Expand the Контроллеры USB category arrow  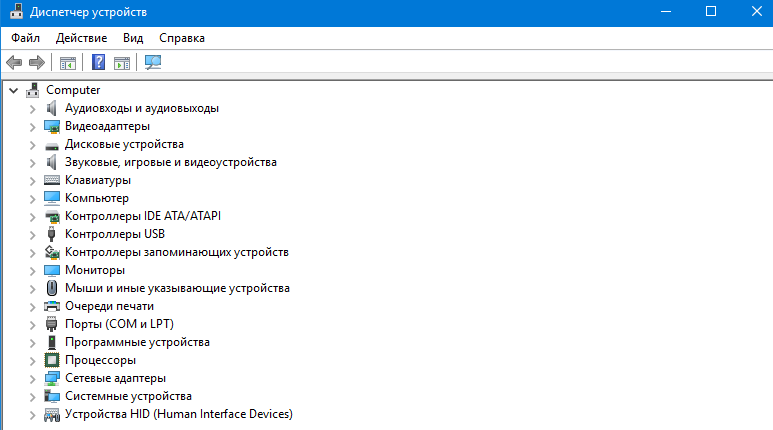pyautogui.click(x=33, y=235)
